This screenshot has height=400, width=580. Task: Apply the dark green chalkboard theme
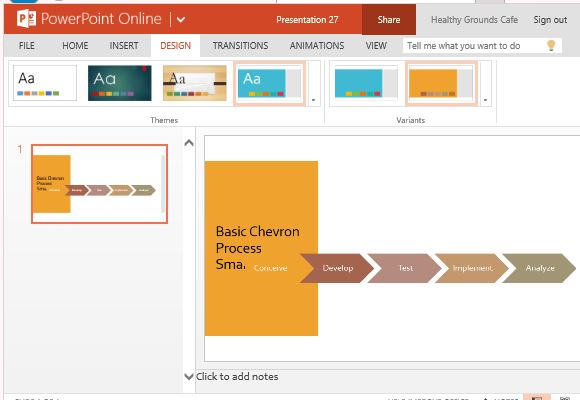[x=119, y=83]
